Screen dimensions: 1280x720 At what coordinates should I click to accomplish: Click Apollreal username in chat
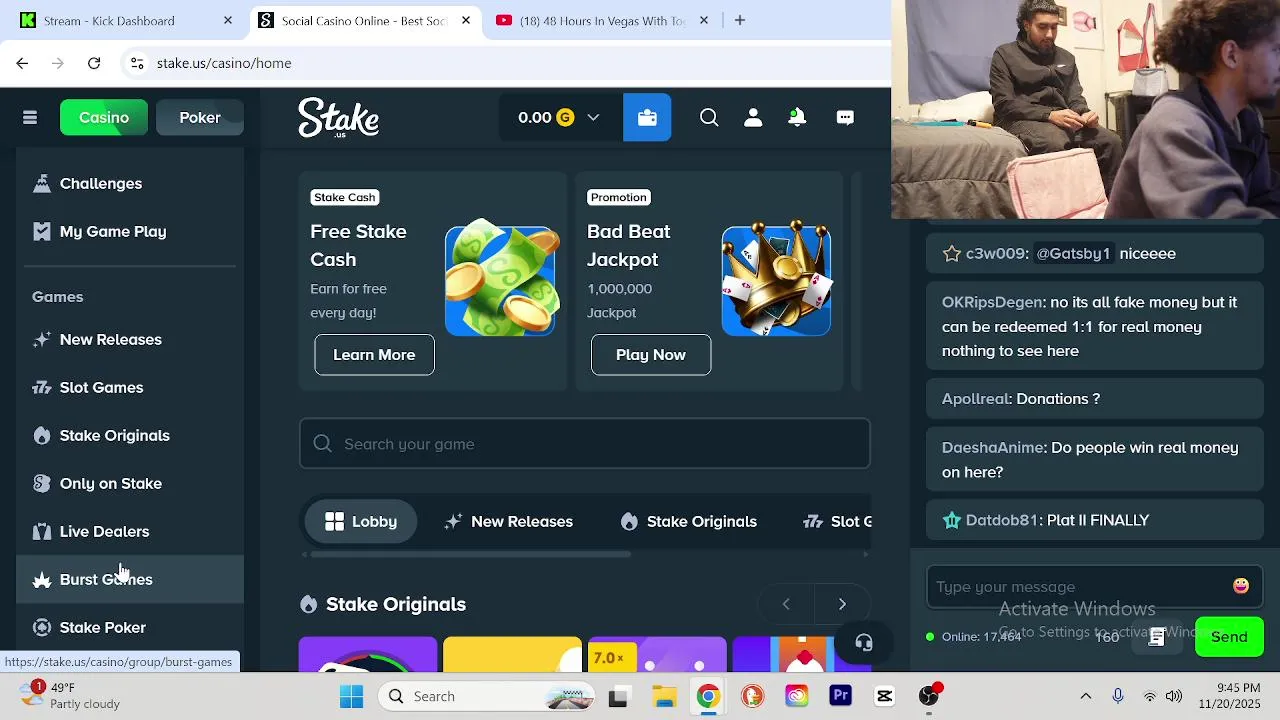975,399
